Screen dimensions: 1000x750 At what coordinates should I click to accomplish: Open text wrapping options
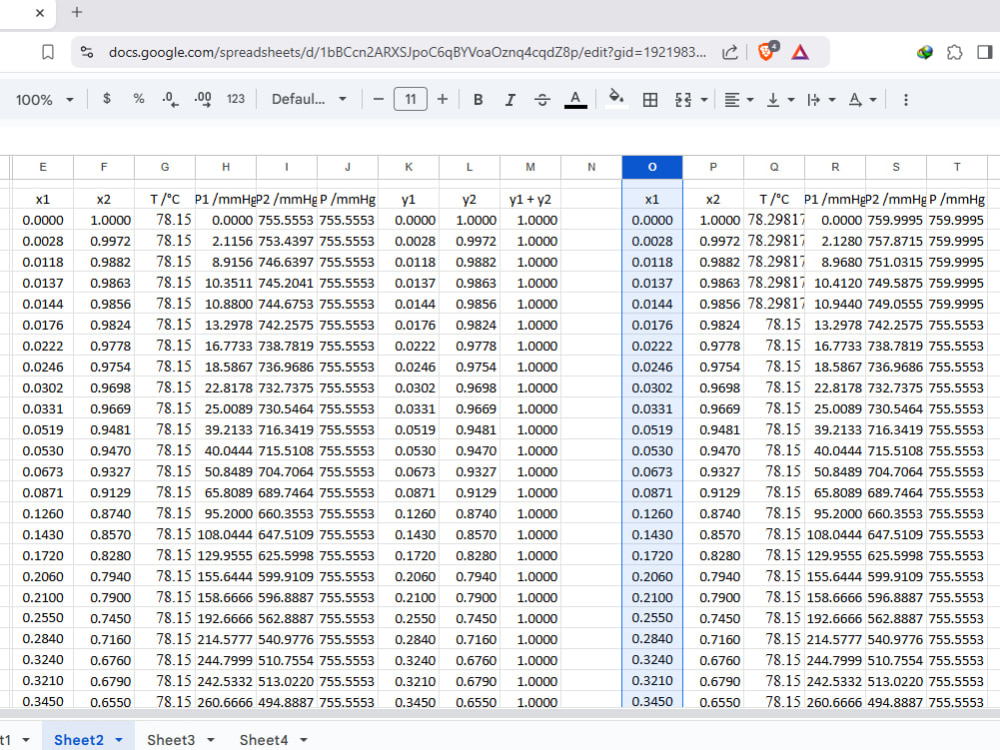[820, 99]
